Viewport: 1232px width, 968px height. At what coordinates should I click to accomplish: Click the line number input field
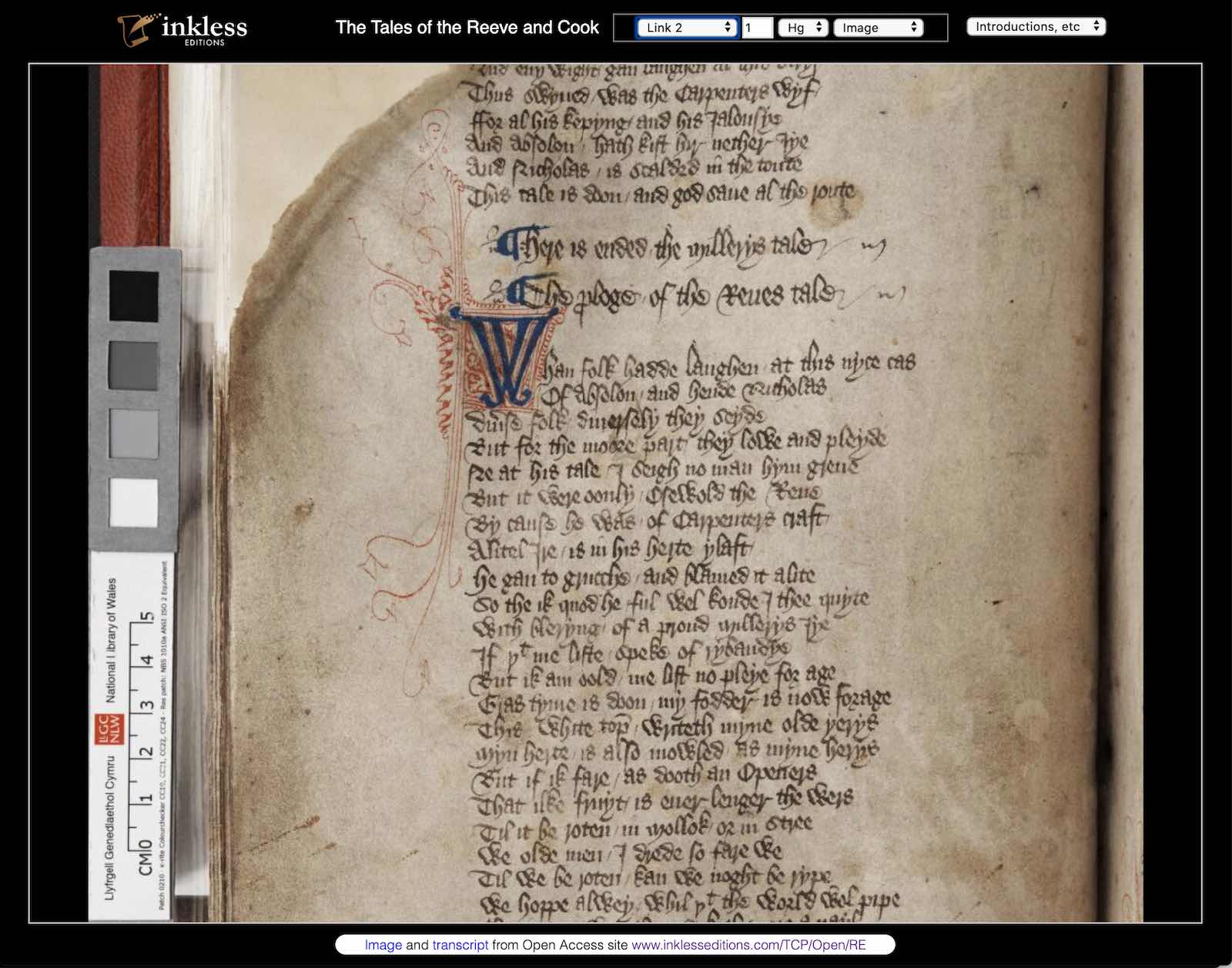758,28
